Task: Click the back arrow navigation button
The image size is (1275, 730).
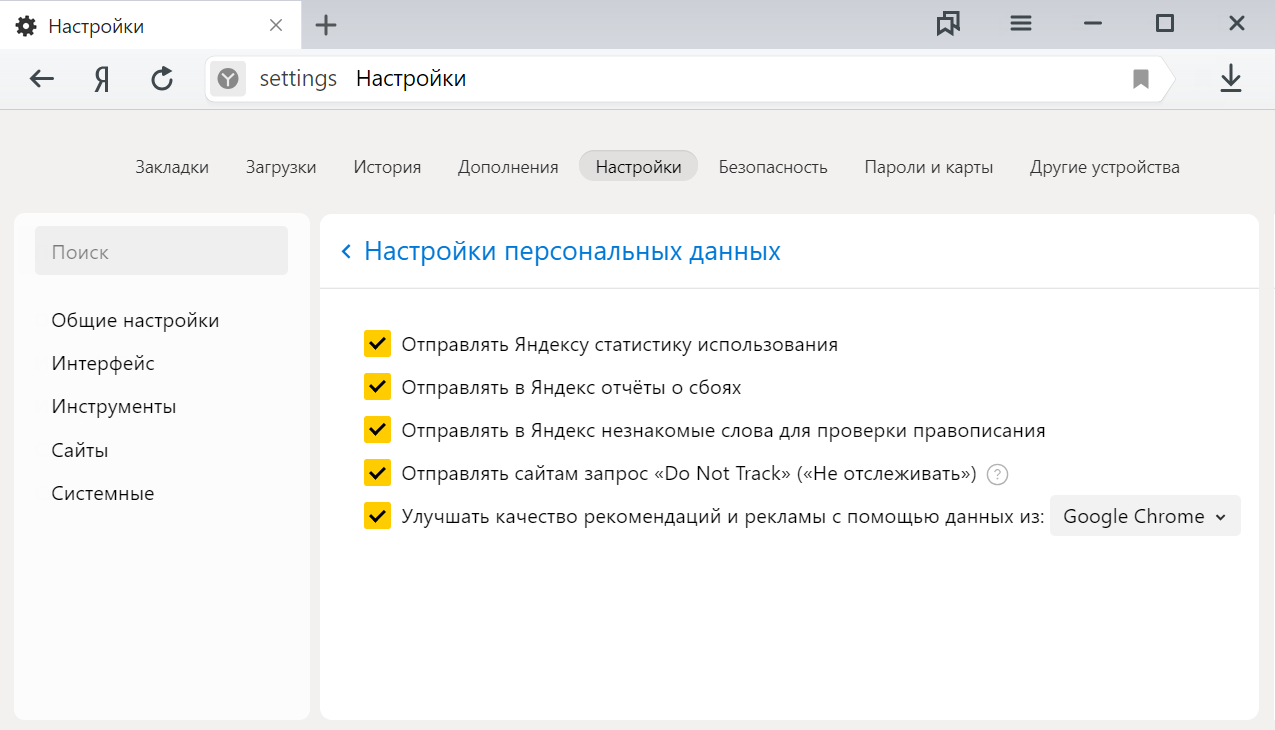Action: pos(42,79)
